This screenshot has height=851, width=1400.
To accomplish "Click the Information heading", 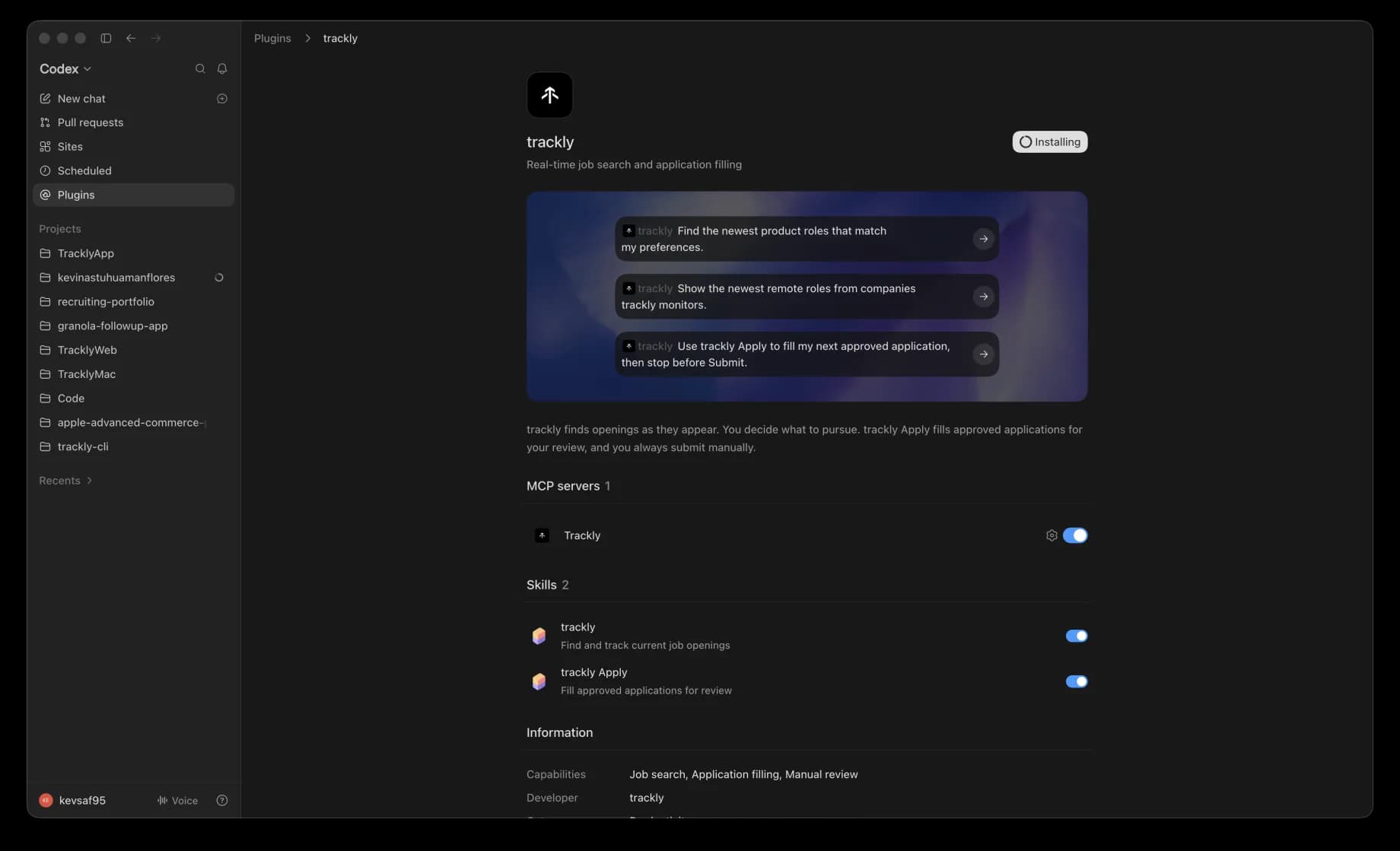I will pyautogui.click(x=559, y=732).
